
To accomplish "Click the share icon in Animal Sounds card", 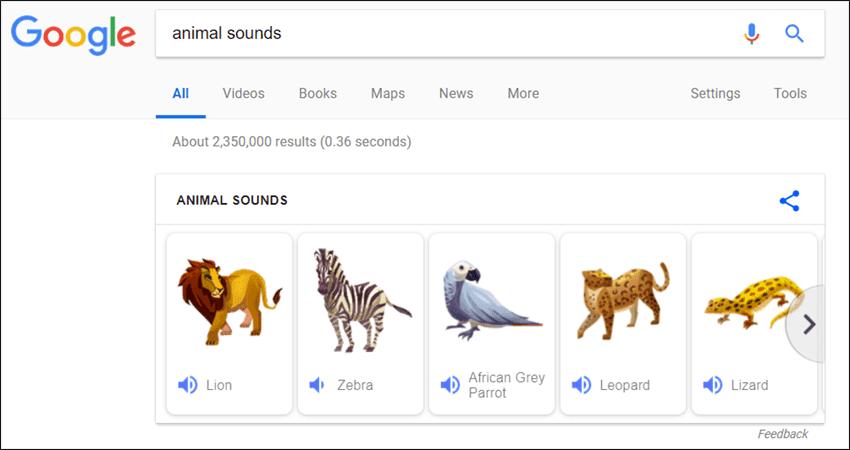I will (789, 201).
